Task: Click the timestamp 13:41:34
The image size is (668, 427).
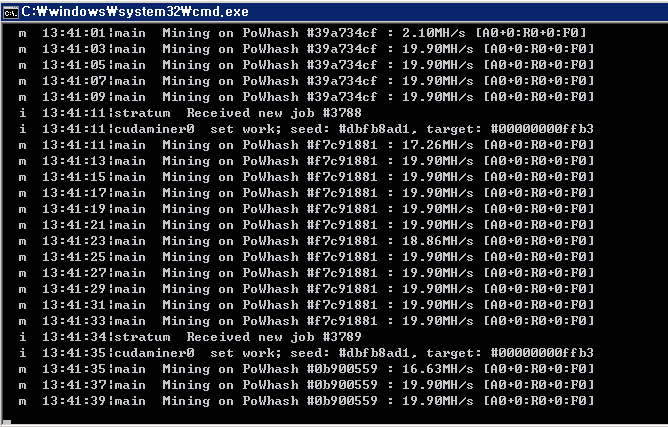Action: (74, 337)
